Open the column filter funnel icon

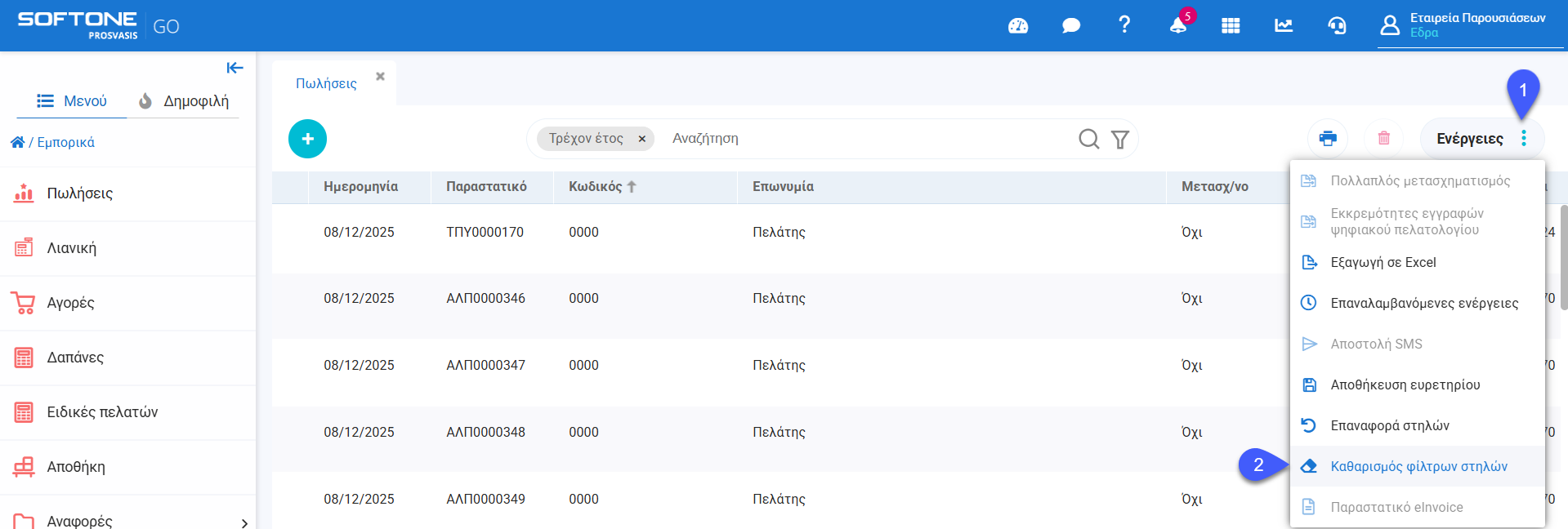coord(1120,140)
